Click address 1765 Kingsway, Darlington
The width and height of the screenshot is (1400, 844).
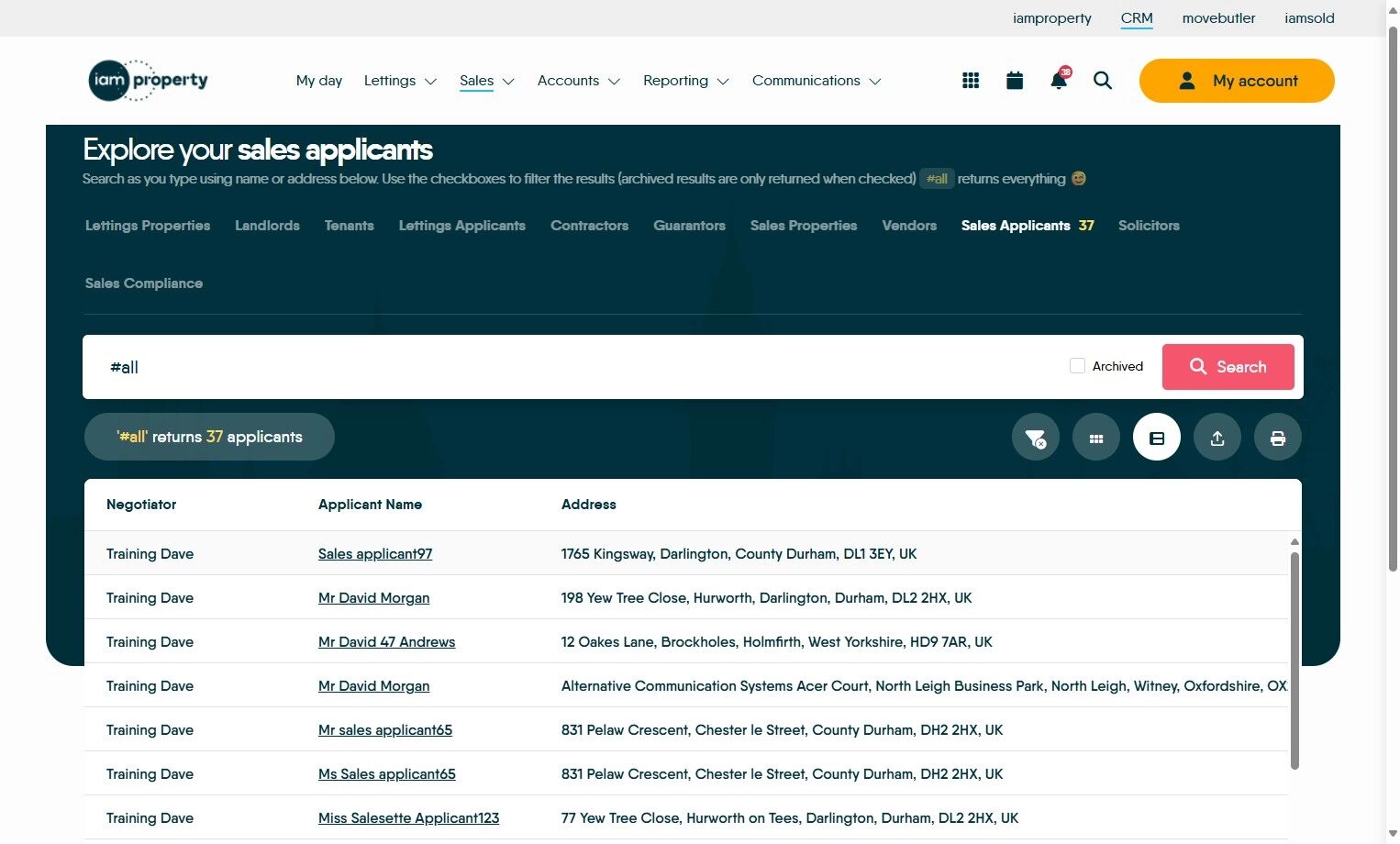point(739,554)
